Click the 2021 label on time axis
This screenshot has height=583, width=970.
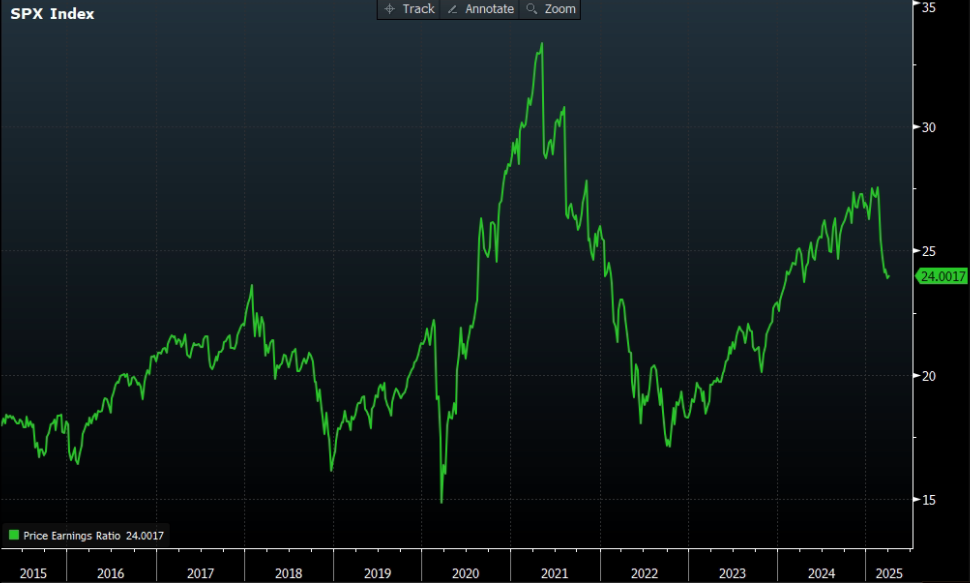click(x=554, y=573)
